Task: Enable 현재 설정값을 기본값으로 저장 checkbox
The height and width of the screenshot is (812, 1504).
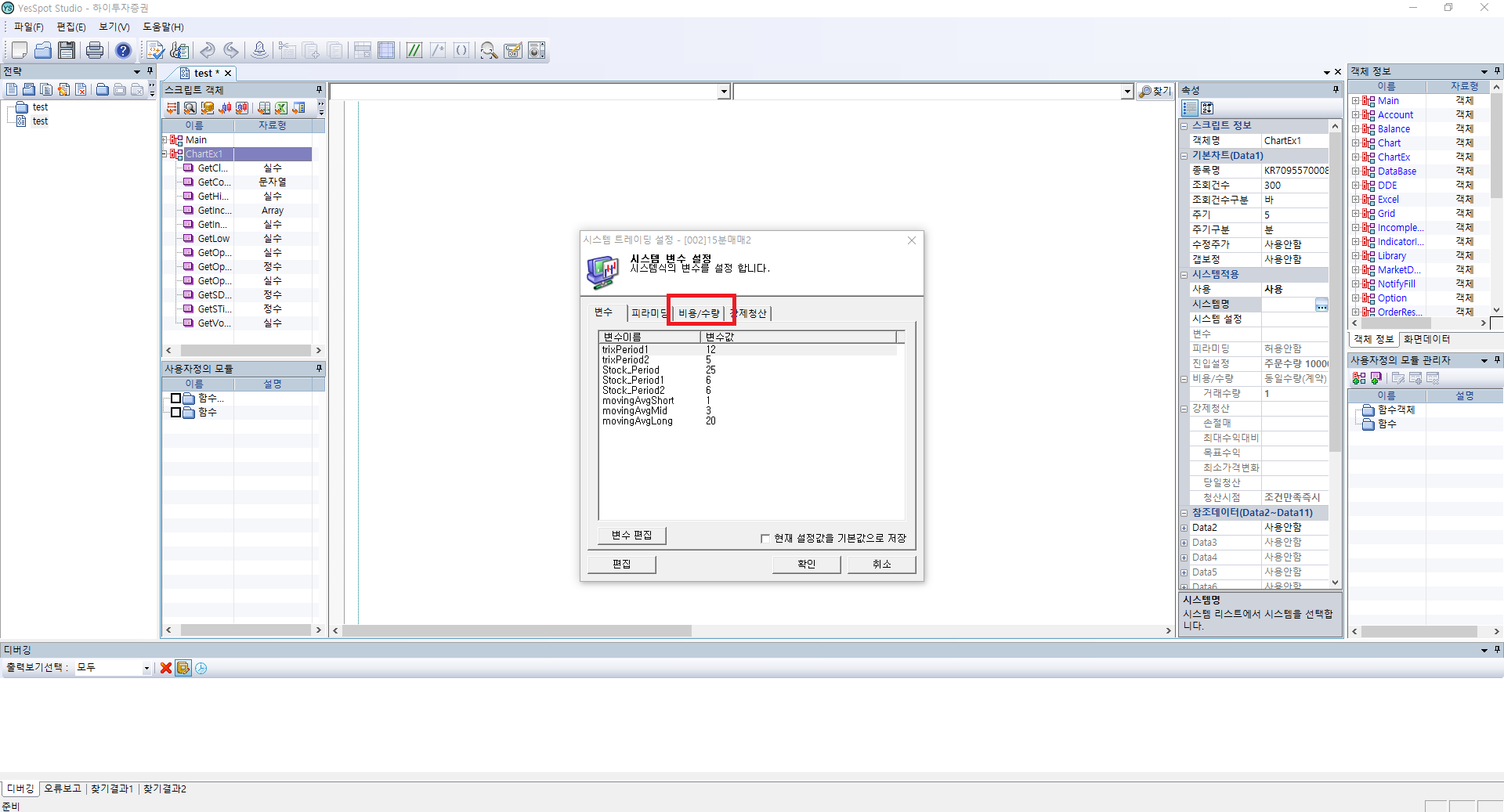Action: click(x=765, y=539)
